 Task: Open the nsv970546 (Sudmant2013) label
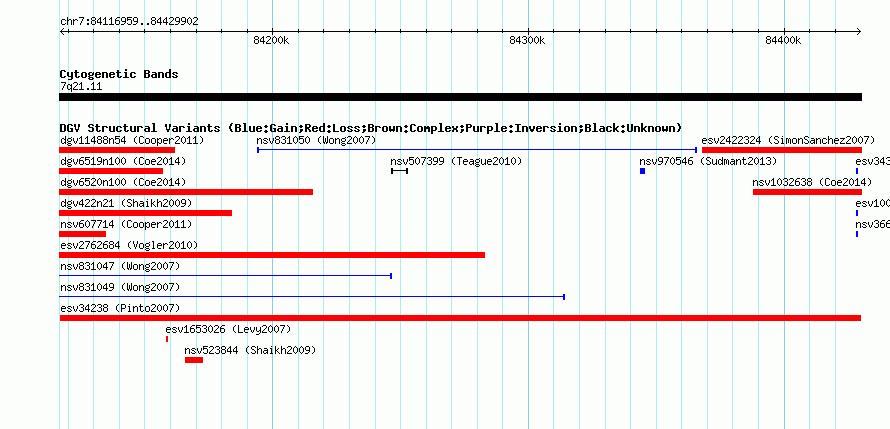[708, 161]
